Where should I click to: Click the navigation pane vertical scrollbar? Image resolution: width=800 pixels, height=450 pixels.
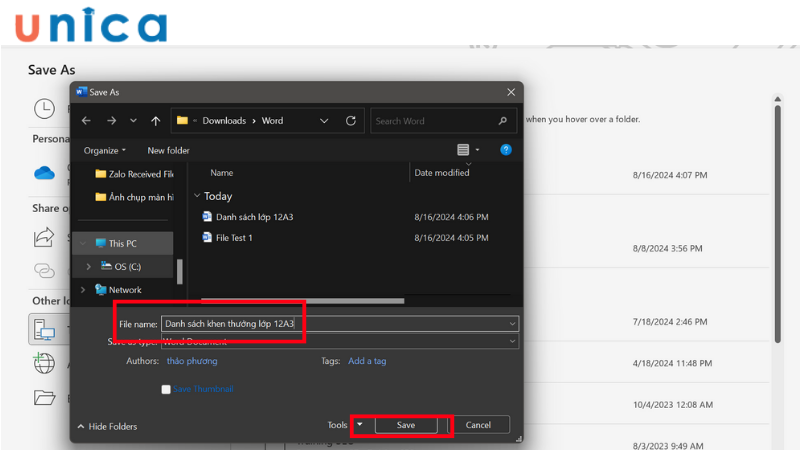[180, 270]
